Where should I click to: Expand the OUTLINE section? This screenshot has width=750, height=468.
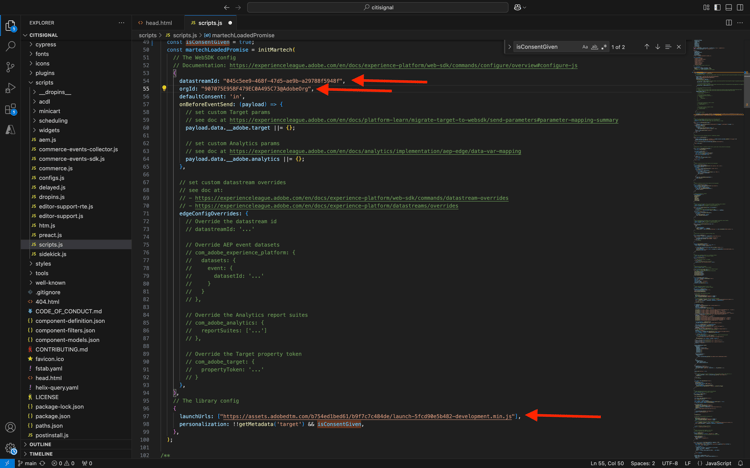(40, 444)
